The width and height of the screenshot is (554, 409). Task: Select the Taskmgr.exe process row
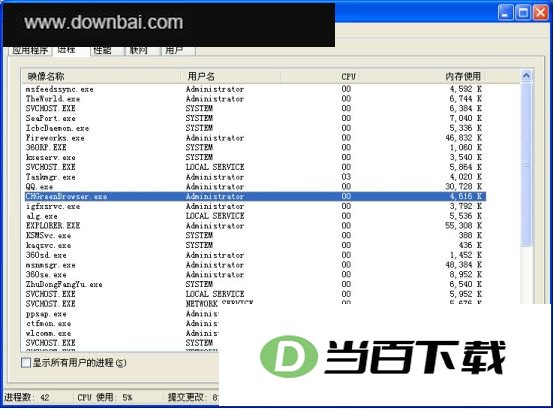tap(255, 177)
